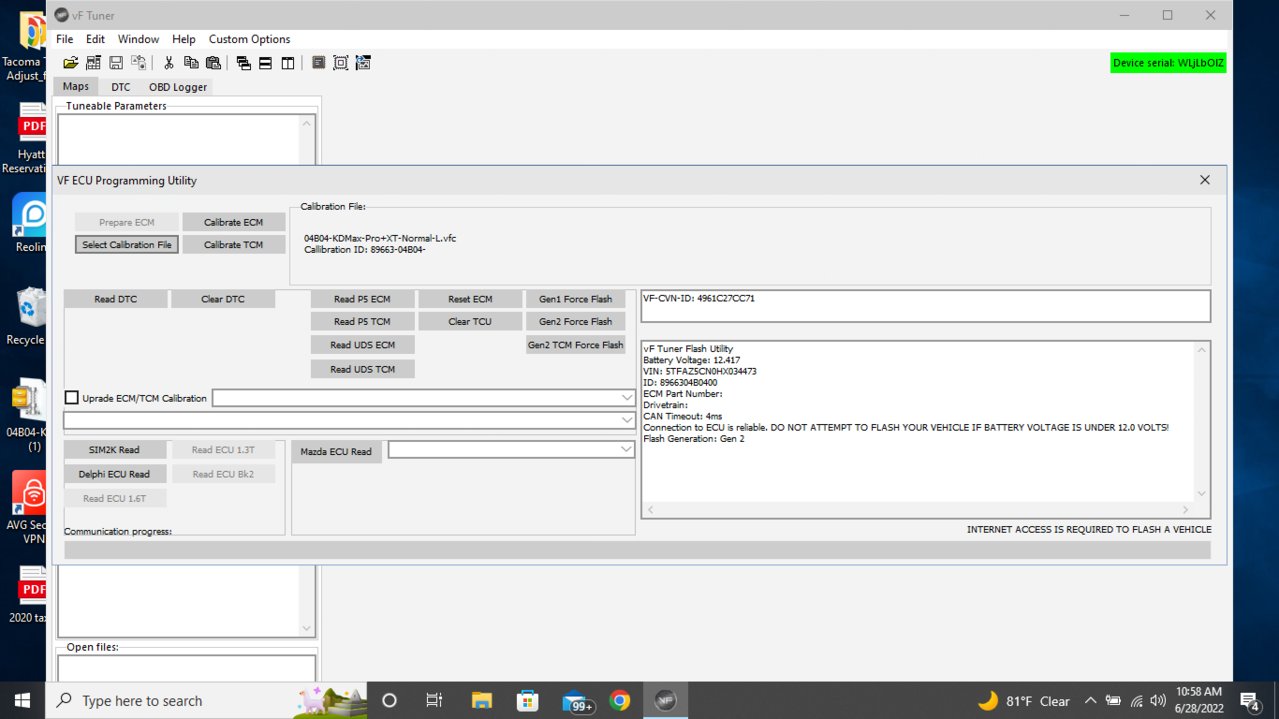The image size is (1279, 719).
Task: Expand the wide dropdown below the Upgrade checkbox
Action: pos(627,420)
